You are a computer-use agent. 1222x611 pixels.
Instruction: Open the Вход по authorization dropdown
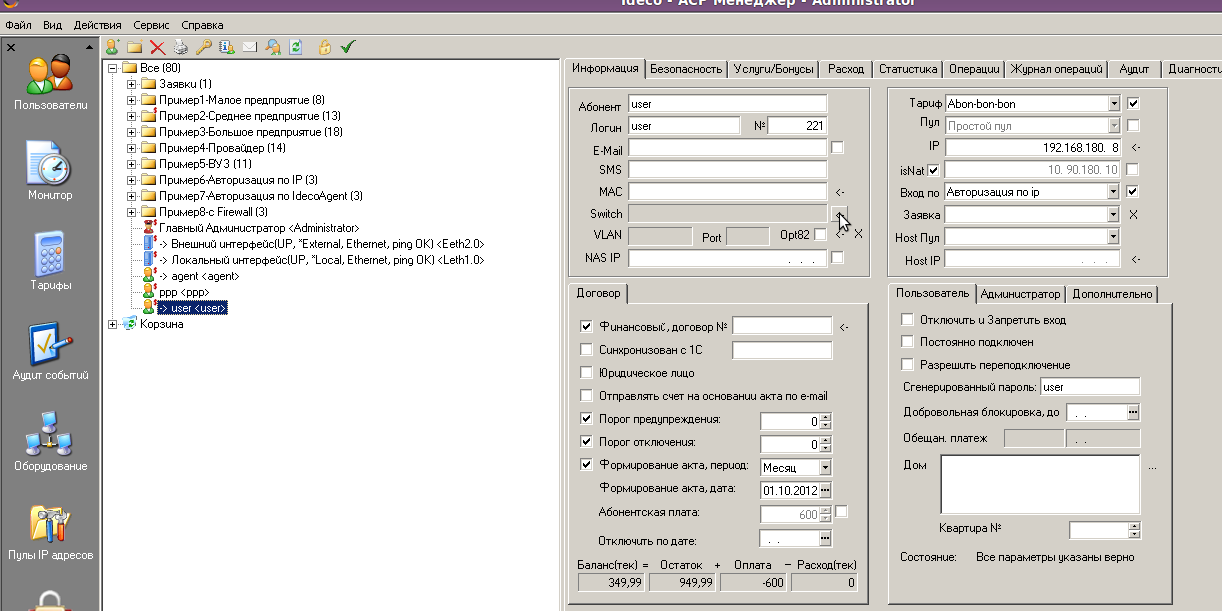tap(1113, 192)
